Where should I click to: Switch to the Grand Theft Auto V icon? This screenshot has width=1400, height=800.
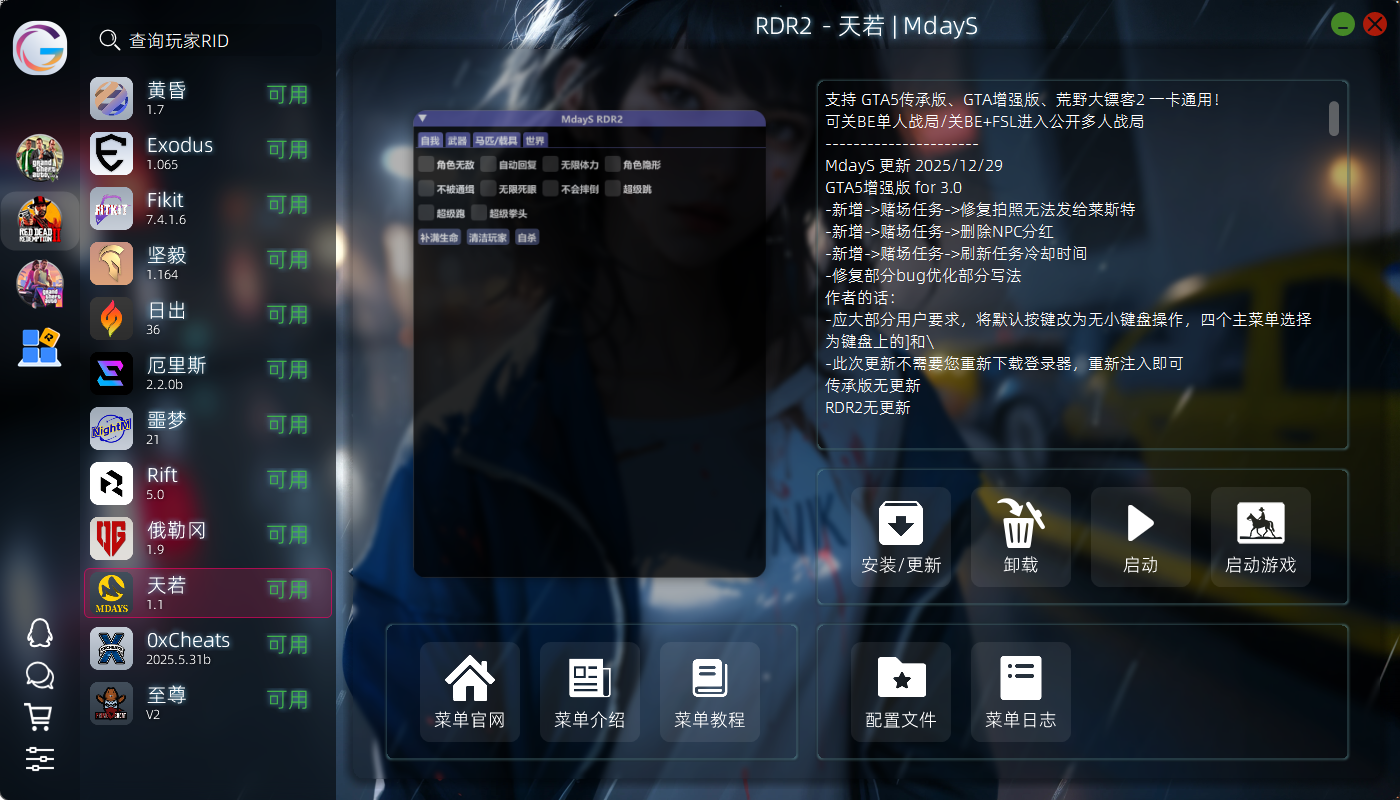tap(40, 158)
